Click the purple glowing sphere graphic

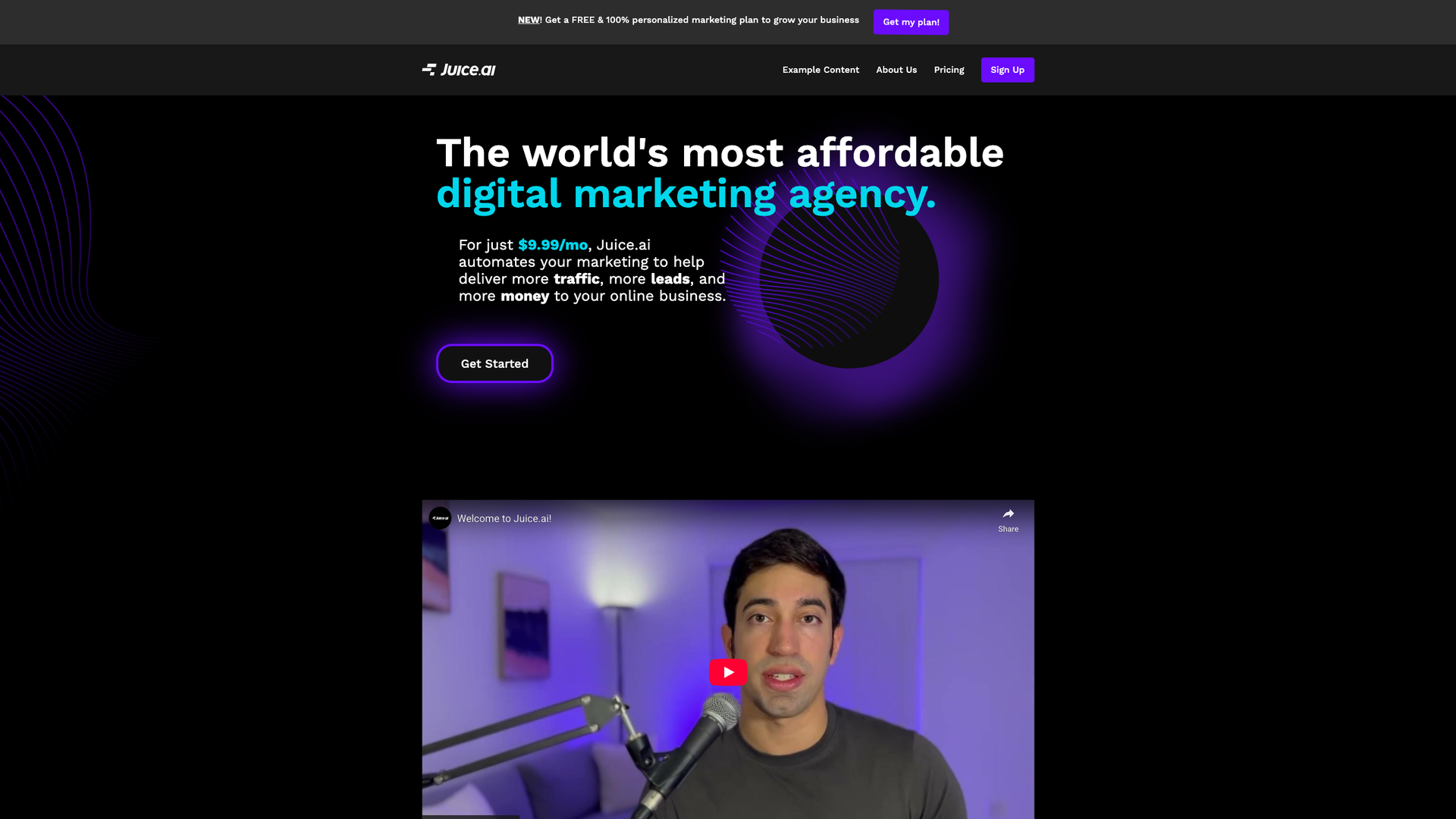pos(849,279)
